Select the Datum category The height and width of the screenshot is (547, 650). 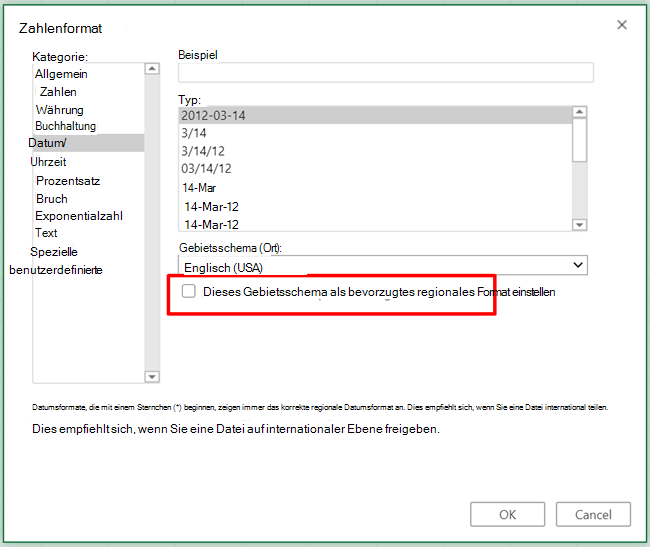click(x=86, y=143)
